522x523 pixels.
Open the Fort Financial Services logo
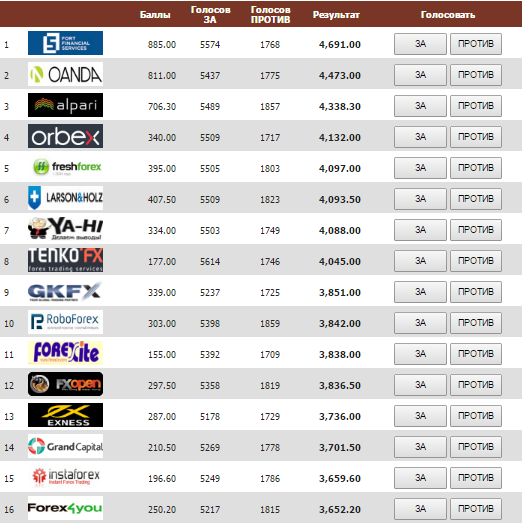click(65, 43)
